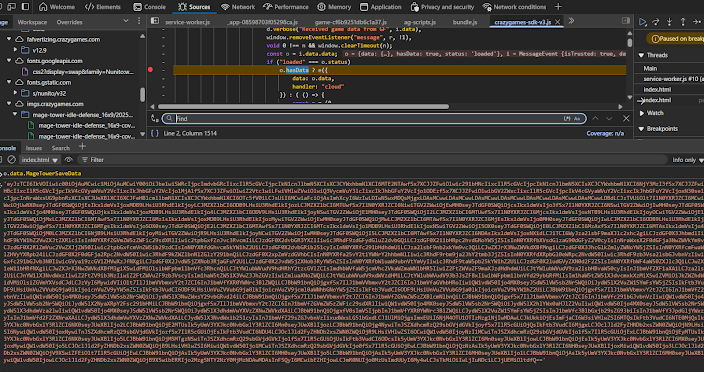Open the Application panel

tap(381, 7)
